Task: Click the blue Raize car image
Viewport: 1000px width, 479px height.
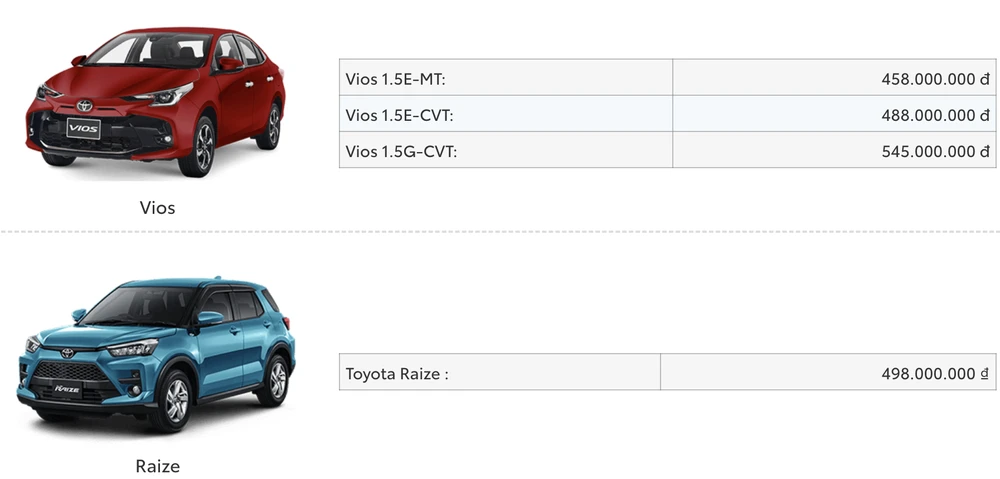Action: (157, 355)
